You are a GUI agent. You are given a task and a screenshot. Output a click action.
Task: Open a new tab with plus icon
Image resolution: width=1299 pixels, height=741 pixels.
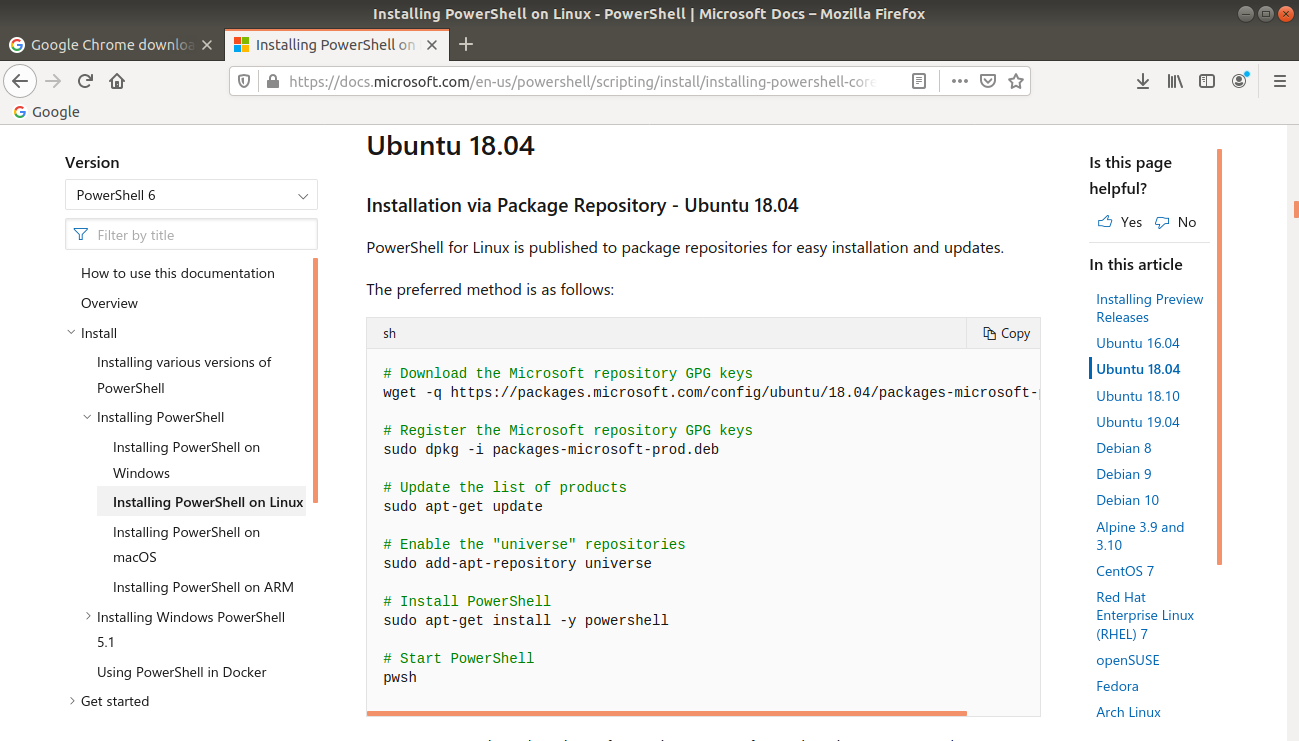pos(465,44)
